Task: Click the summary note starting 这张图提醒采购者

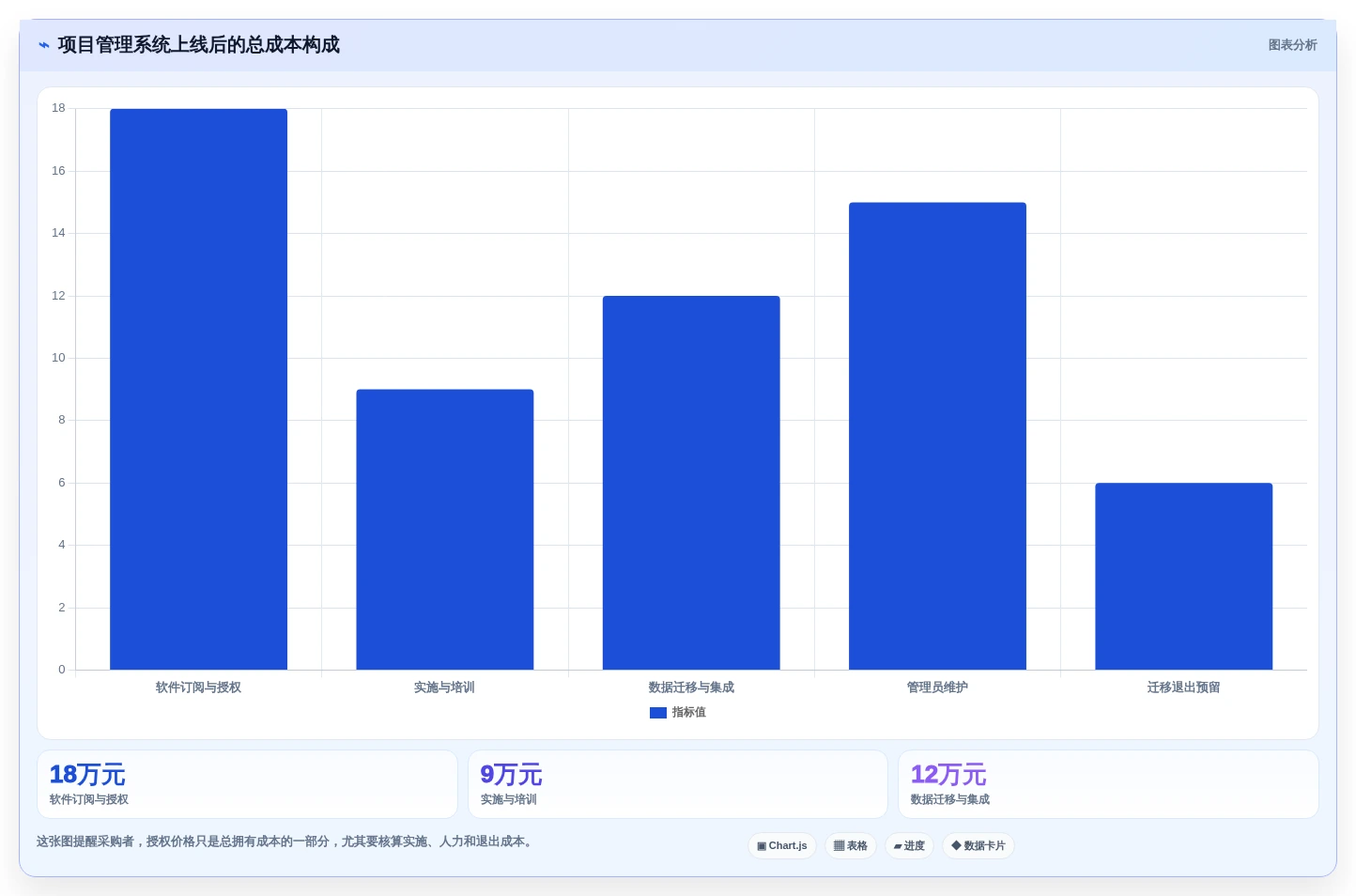Action: 285,842
